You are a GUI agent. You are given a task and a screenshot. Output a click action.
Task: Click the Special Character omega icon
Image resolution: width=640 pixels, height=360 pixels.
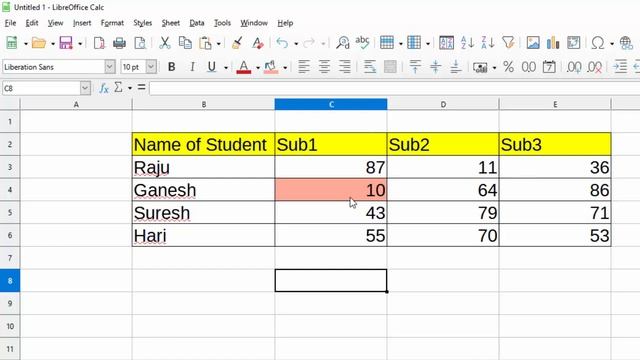click(598, 42)
